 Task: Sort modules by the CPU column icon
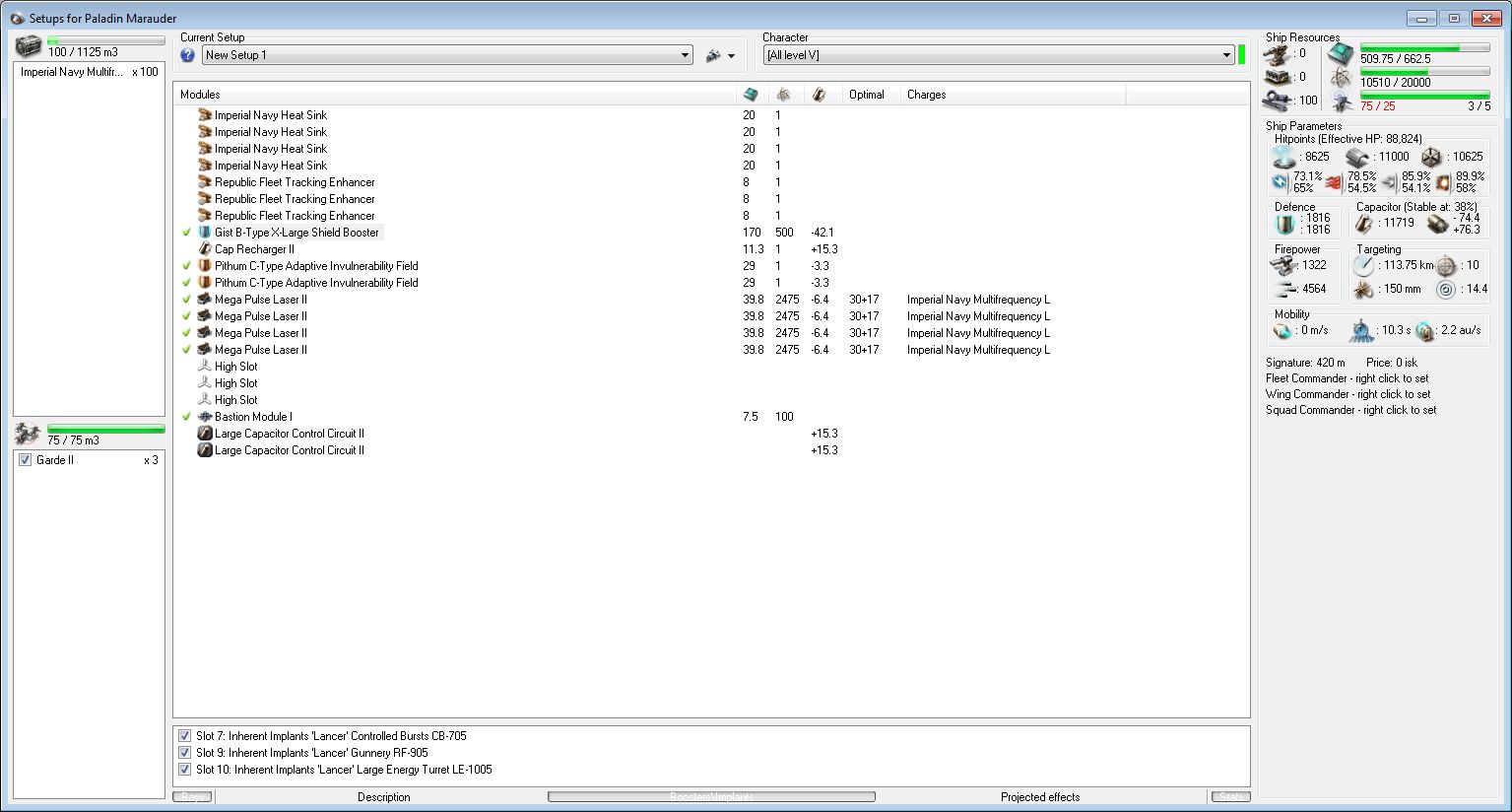tap(751, 95)
